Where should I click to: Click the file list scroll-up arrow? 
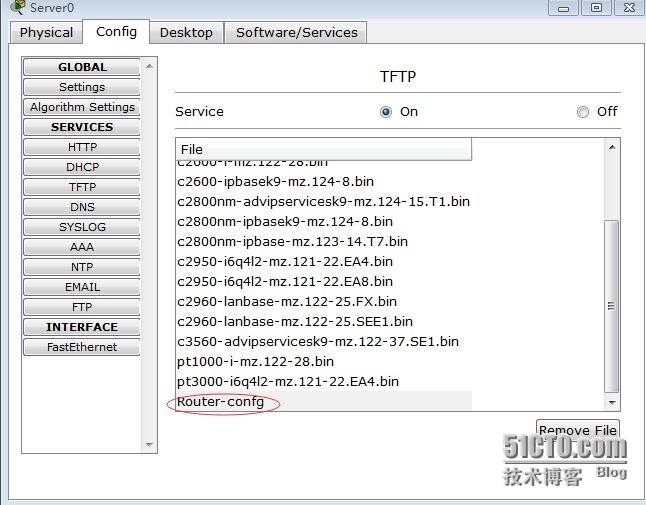click(x=612, y=147)
